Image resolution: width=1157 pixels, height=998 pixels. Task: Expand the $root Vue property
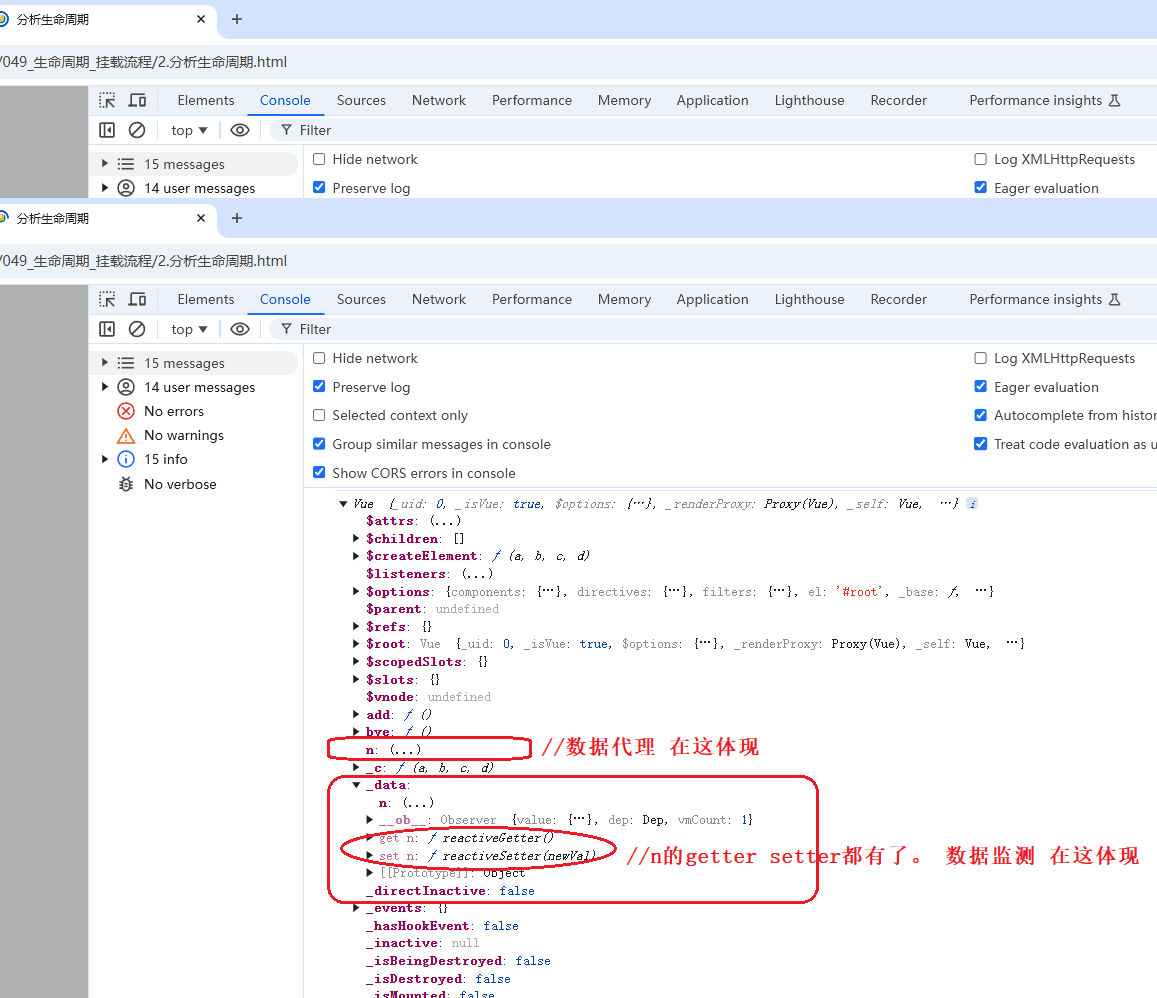coord(357,644)
